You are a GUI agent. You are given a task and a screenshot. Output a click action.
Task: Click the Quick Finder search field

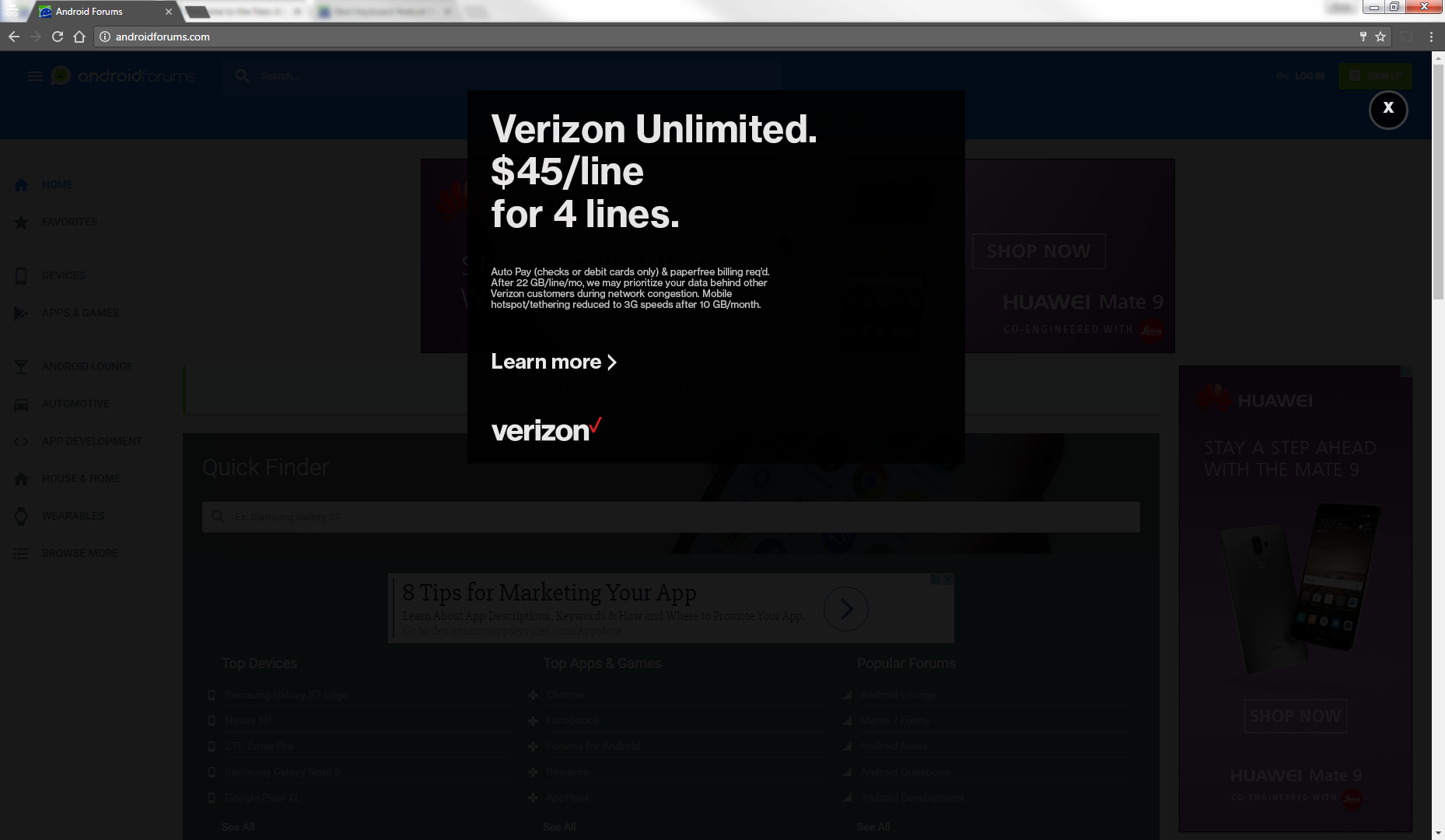click(671, 516)
